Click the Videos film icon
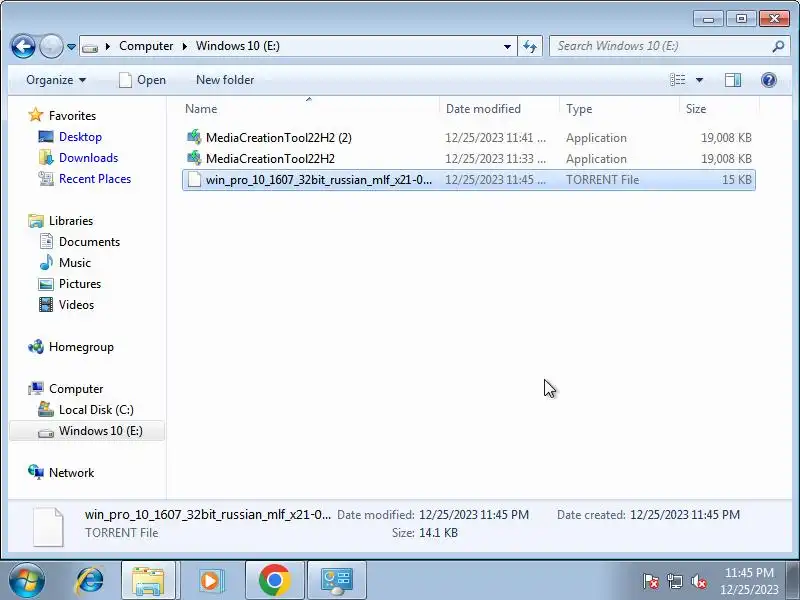 (46, 305)
